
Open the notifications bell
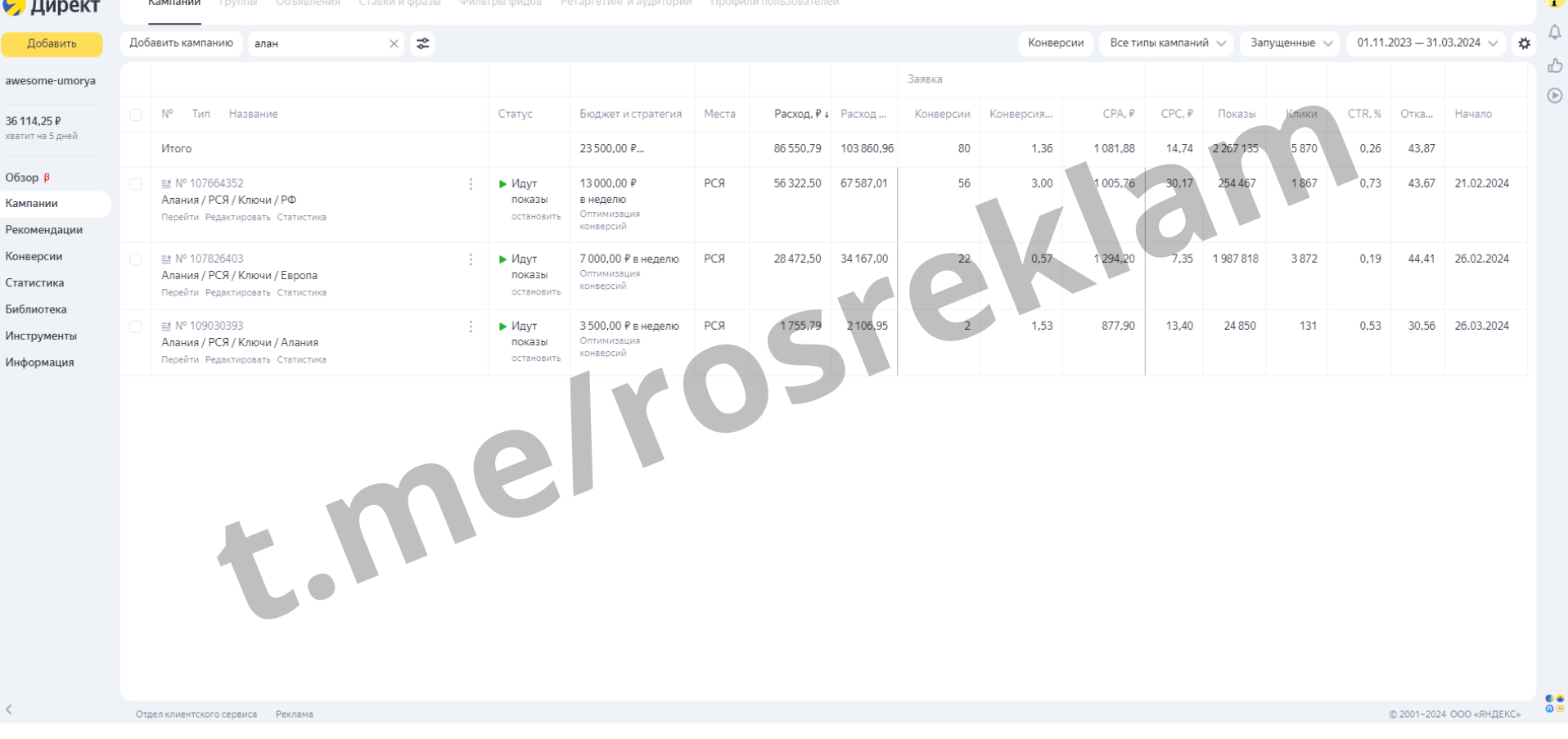(1554, 33)
